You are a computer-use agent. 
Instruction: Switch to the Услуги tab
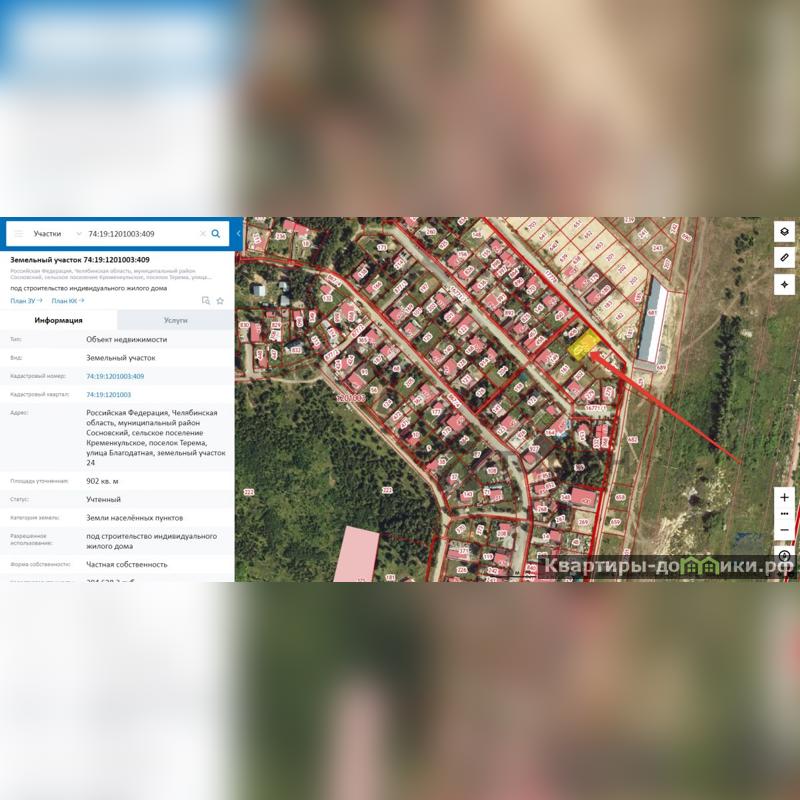(x=175, y=320)
